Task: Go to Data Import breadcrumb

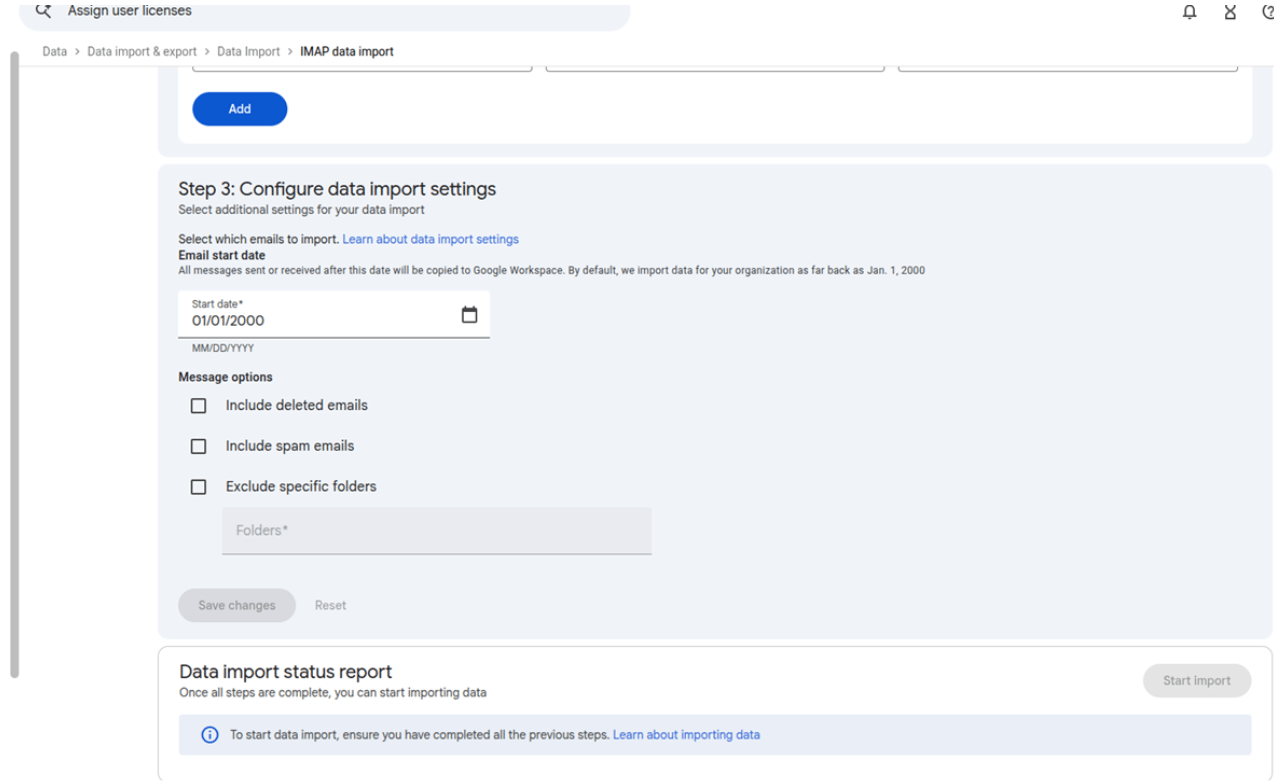Action: (x=249, y=52)
